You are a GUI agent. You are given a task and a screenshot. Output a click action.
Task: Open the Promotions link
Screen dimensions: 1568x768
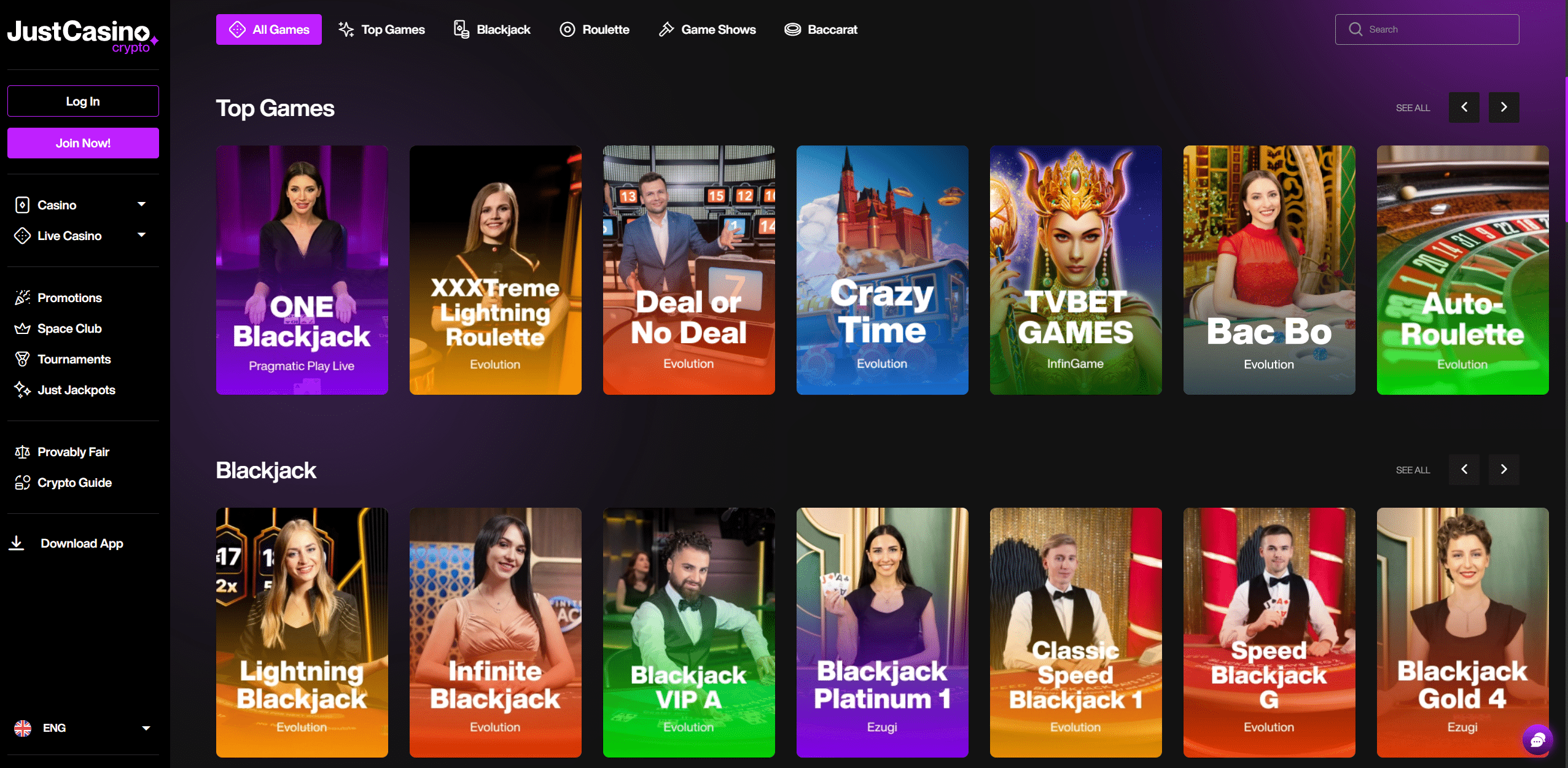[x=69, y=298]
